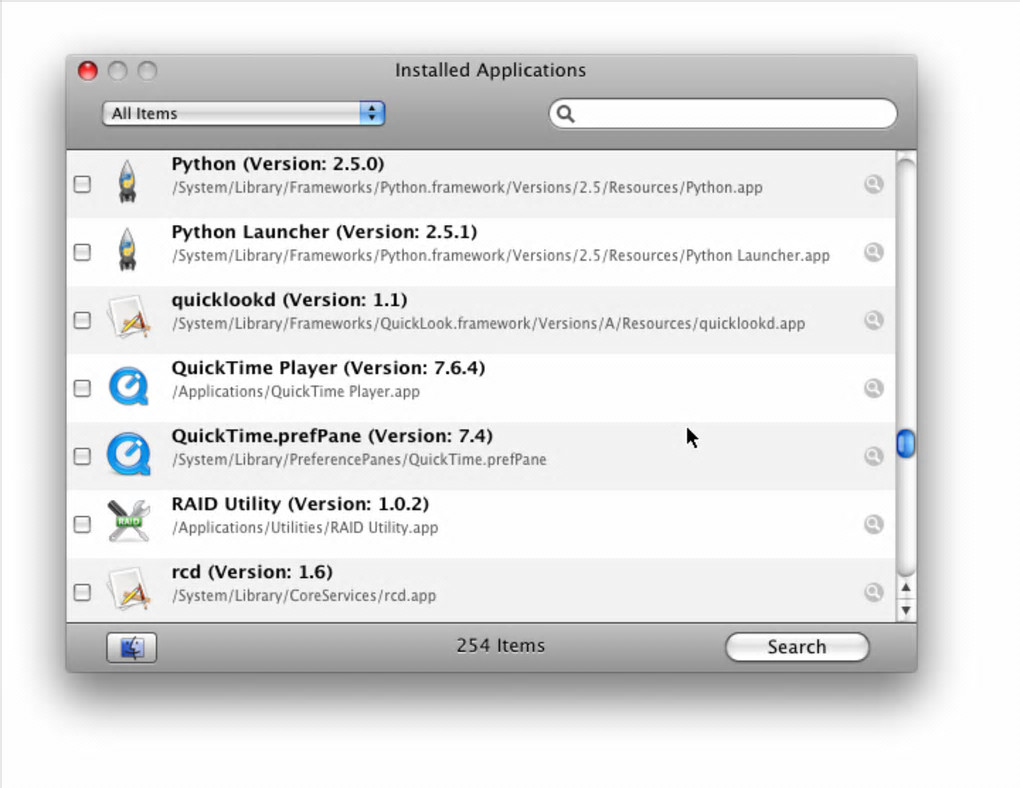Image resolution: width=1020 pixels, height=788 pixels.
Task: Click the scrollbar up arrow
Action: tap(906, 588)
